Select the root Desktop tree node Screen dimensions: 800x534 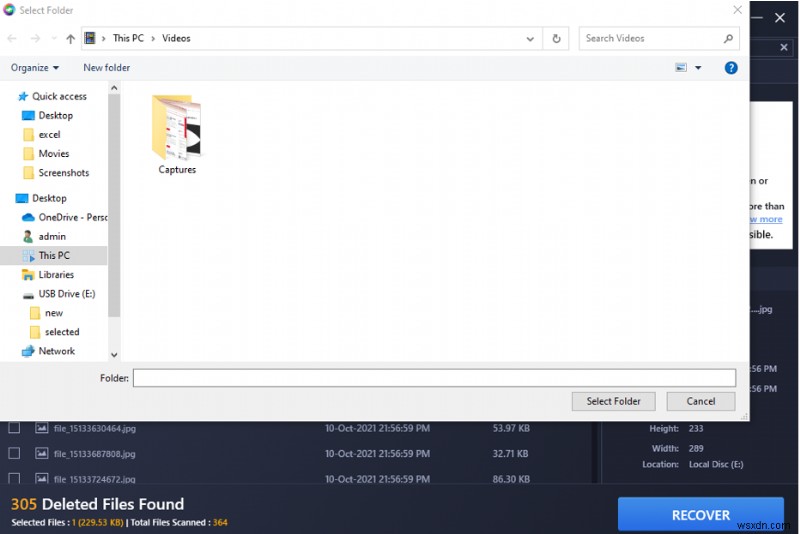[x=49, y=198]
